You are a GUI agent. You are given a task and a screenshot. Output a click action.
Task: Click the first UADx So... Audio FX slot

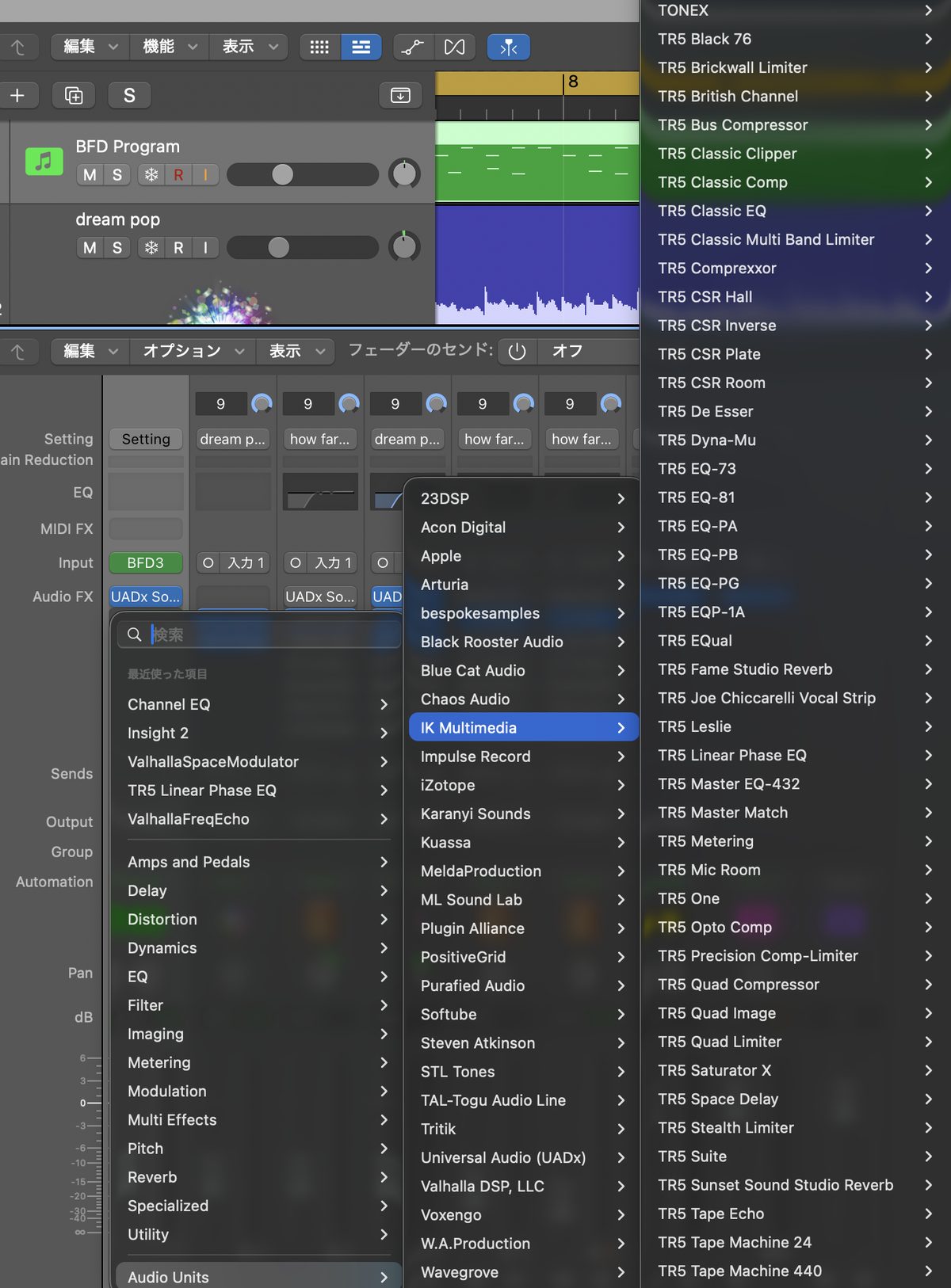(x=146, y=597)
